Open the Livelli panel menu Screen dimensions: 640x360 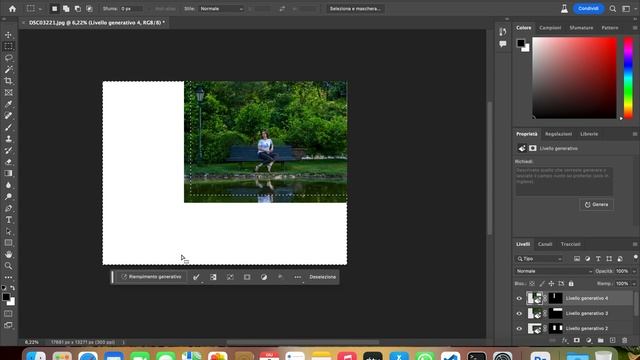(x=635, y=244)
